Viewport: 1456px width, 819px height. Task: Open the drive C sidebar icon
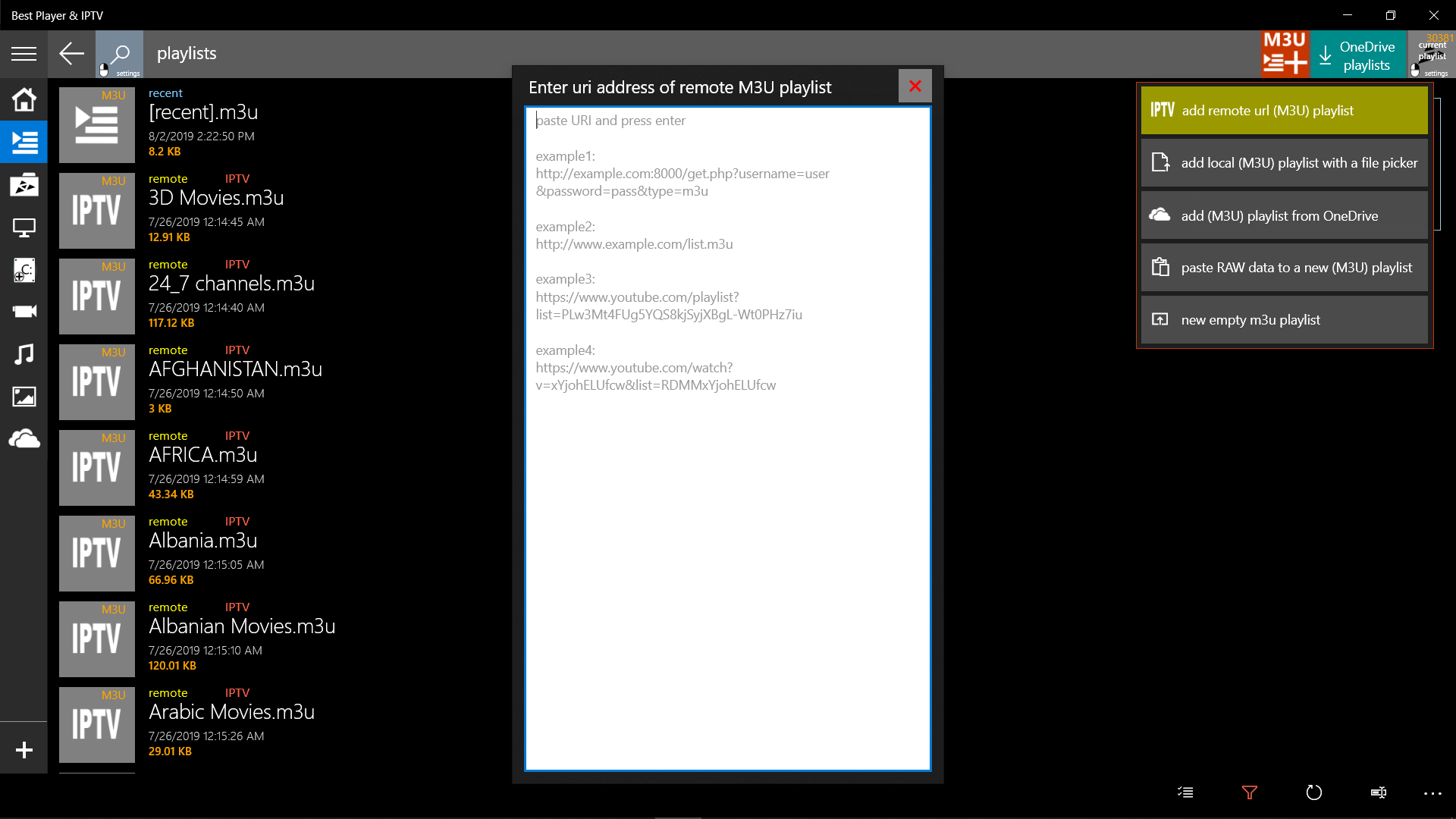[24, 270]
